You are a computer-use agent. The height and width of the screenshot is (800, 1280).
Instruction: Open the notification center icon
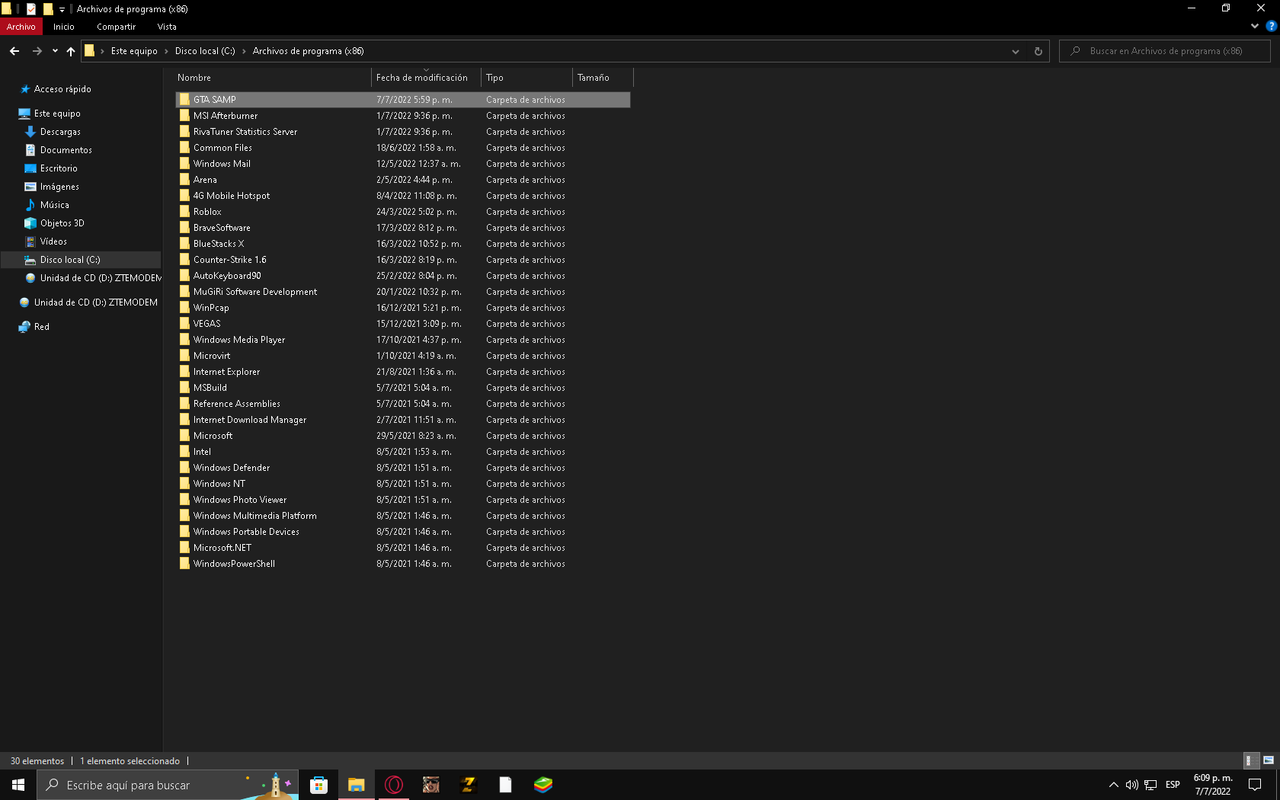1255,785
